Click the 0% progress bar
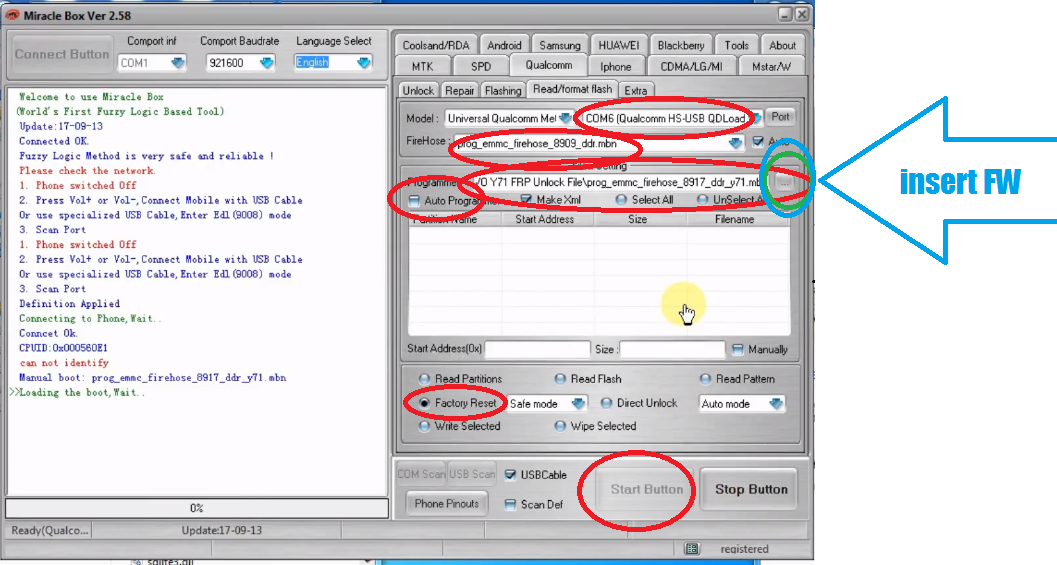The height and width of the screenshot is (565, 1057). coord(197,508)
